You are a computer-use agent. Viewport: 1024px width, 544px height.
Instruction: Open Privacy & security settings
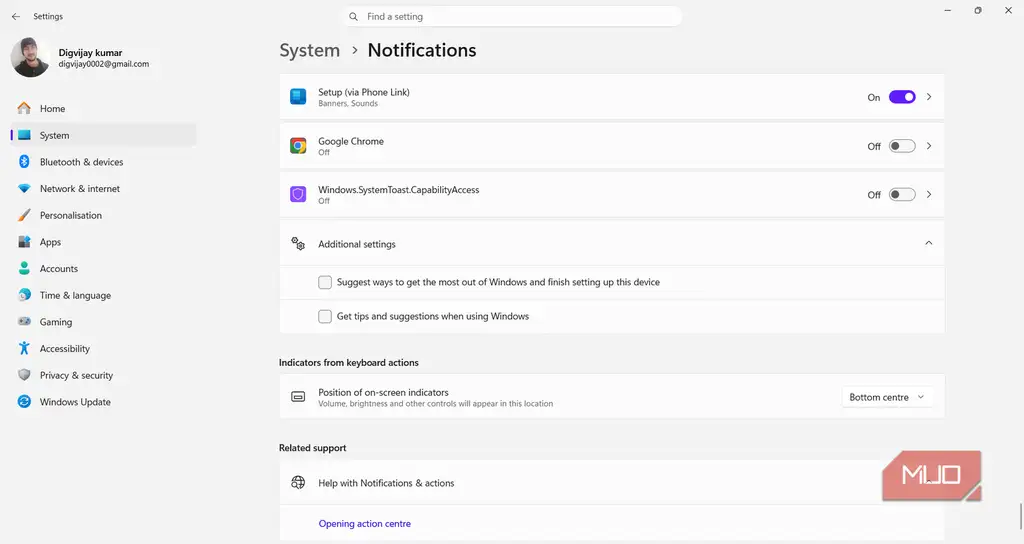[x=104, y=375]
